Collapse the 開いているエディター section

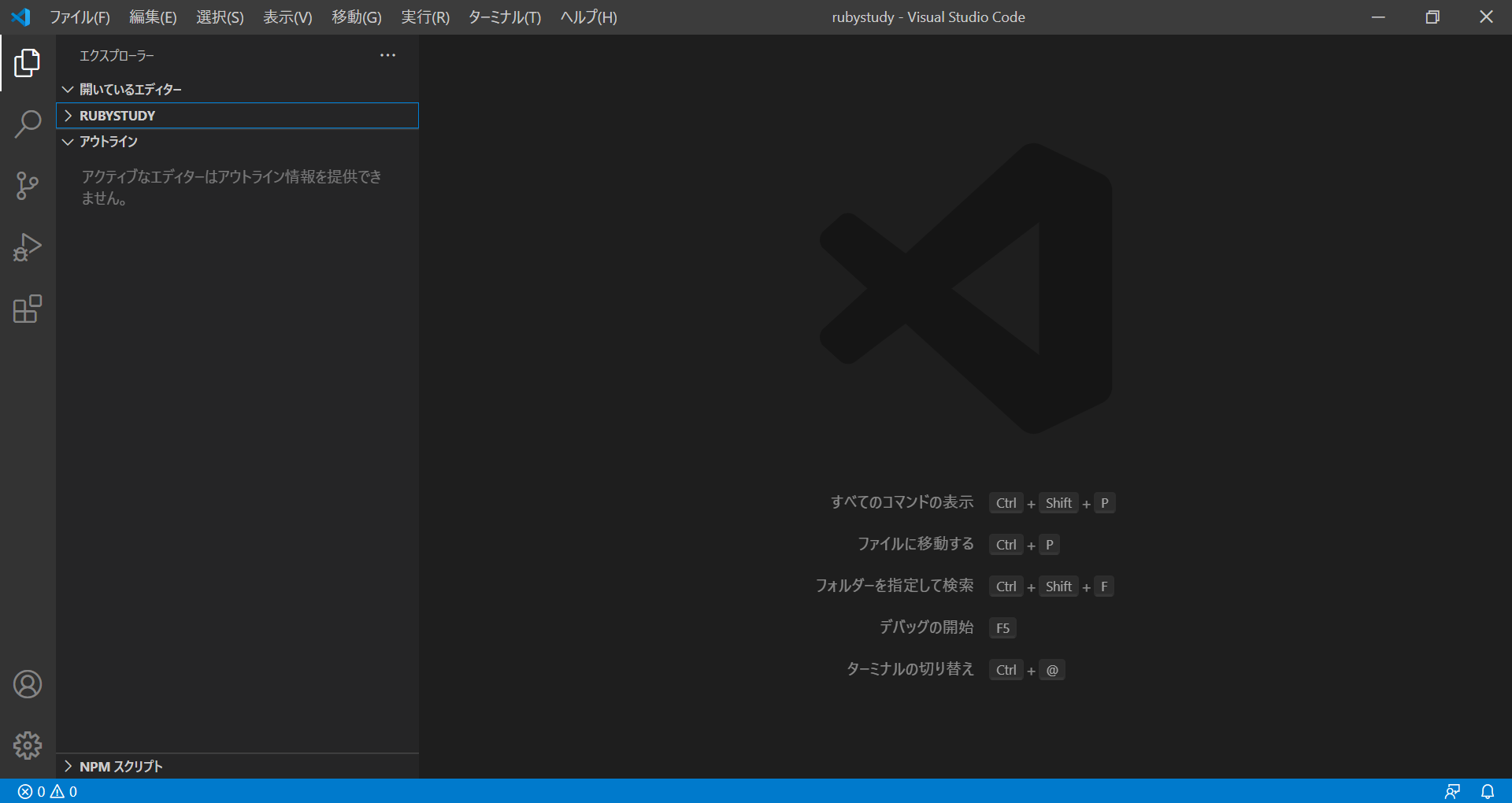pos(237,90)
